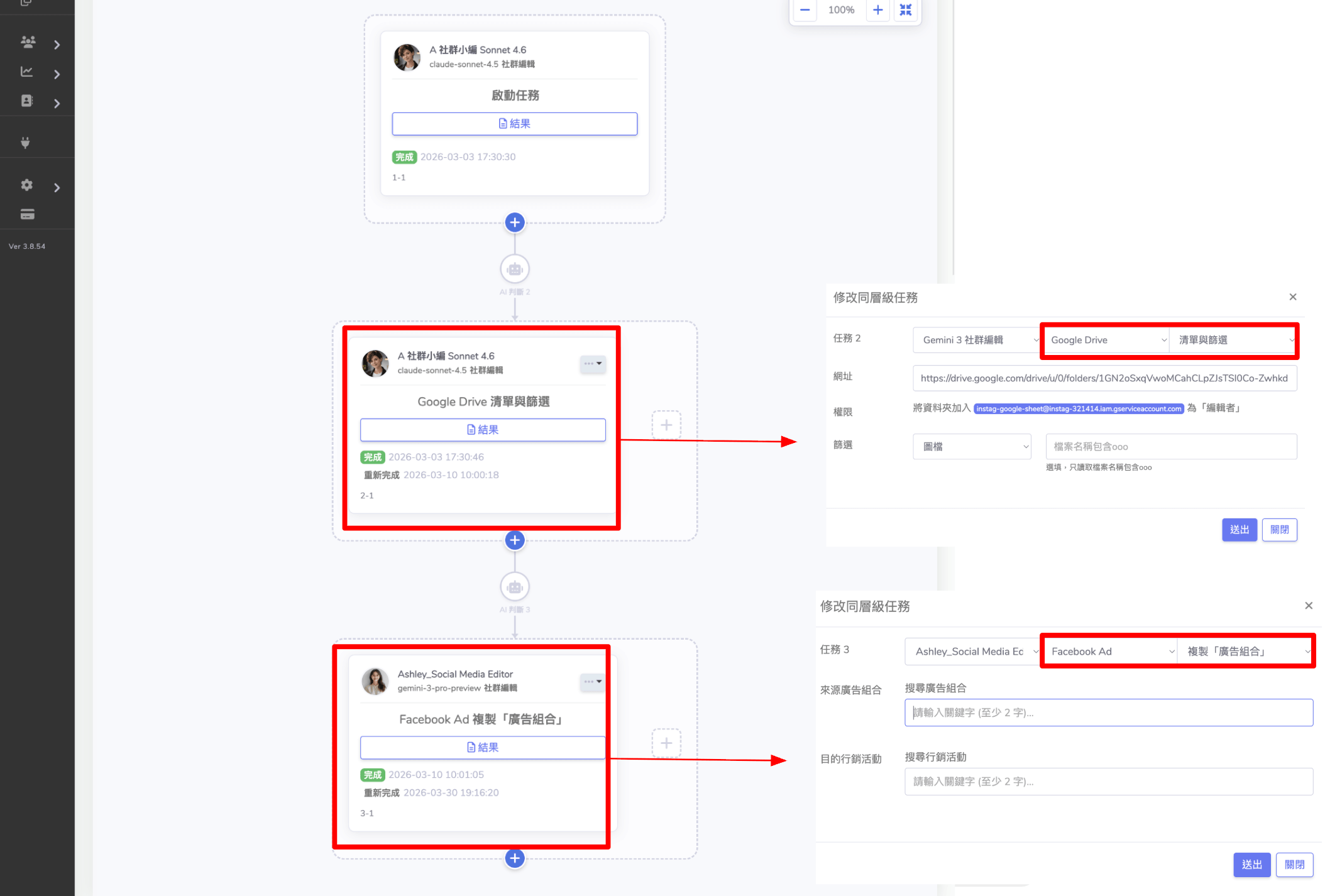Viewport: 1325px width, 896px height.
Task: Click the users group sidebar icon
Action: click(28, 42)
